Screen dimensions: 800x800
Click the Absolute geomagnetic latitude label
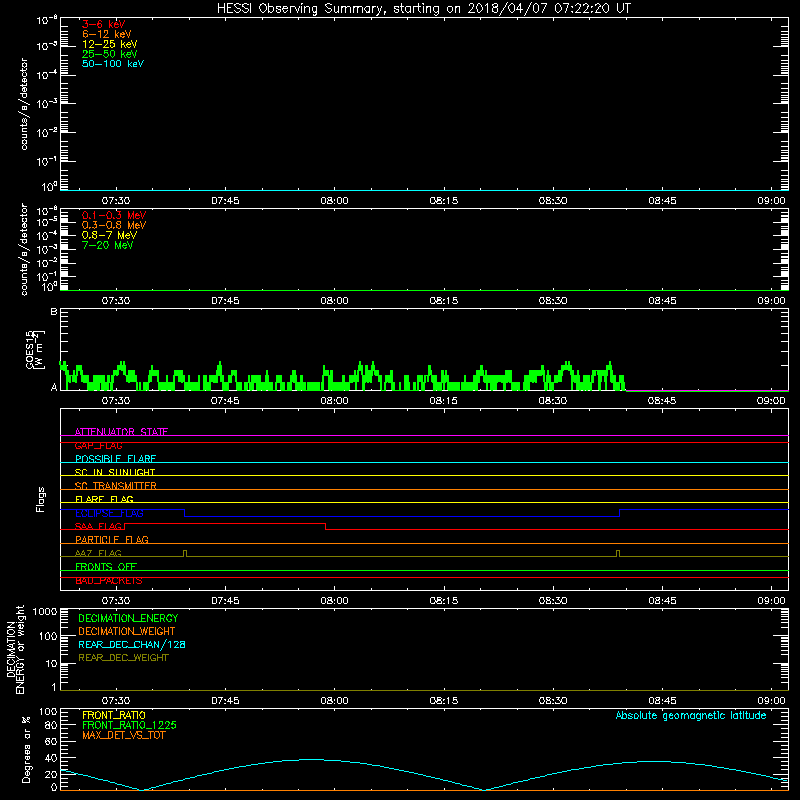coord(691,715)
